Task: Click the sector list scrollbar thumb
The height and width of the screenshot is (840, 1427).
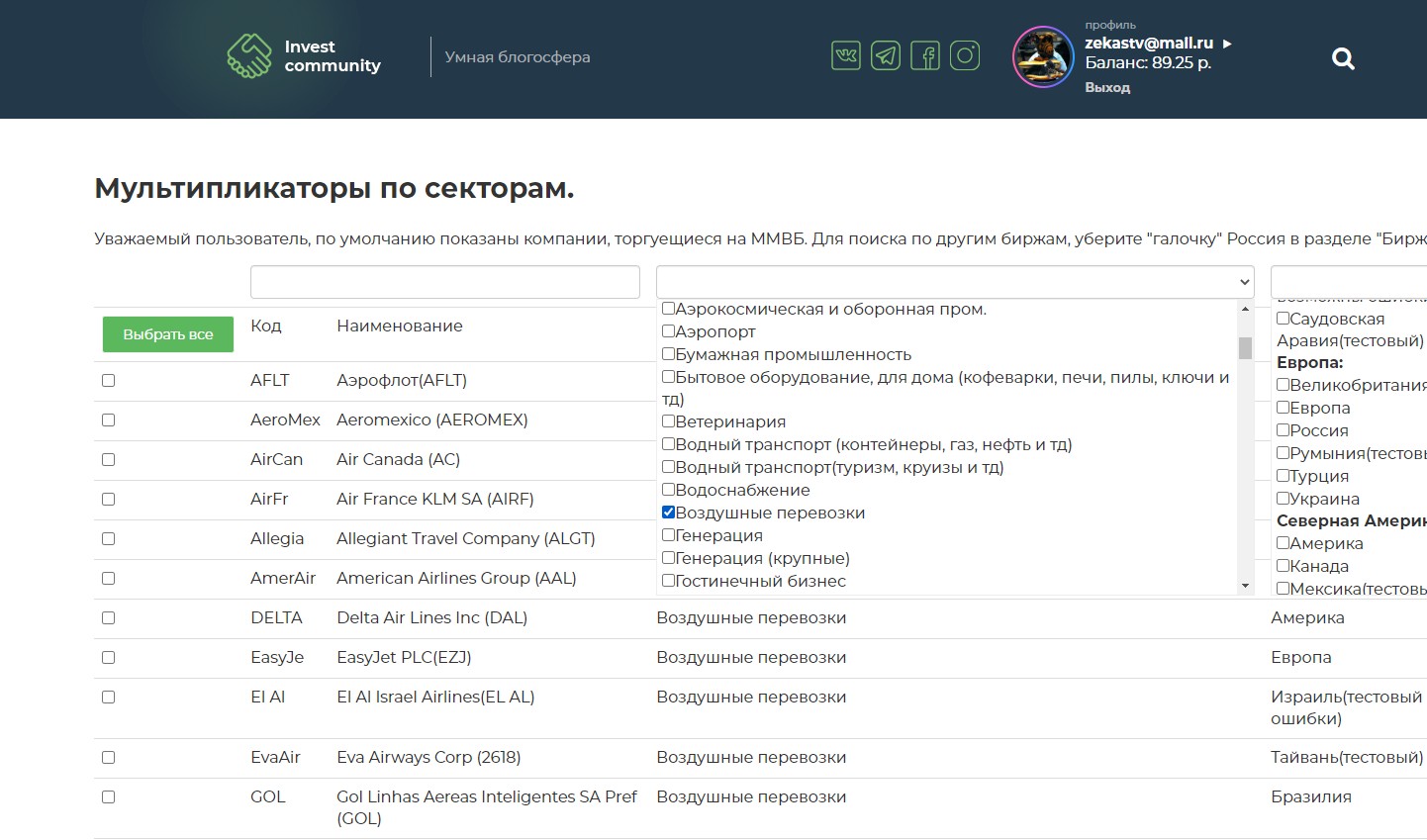Action: pyautogui.click(x=1245, y=348)
